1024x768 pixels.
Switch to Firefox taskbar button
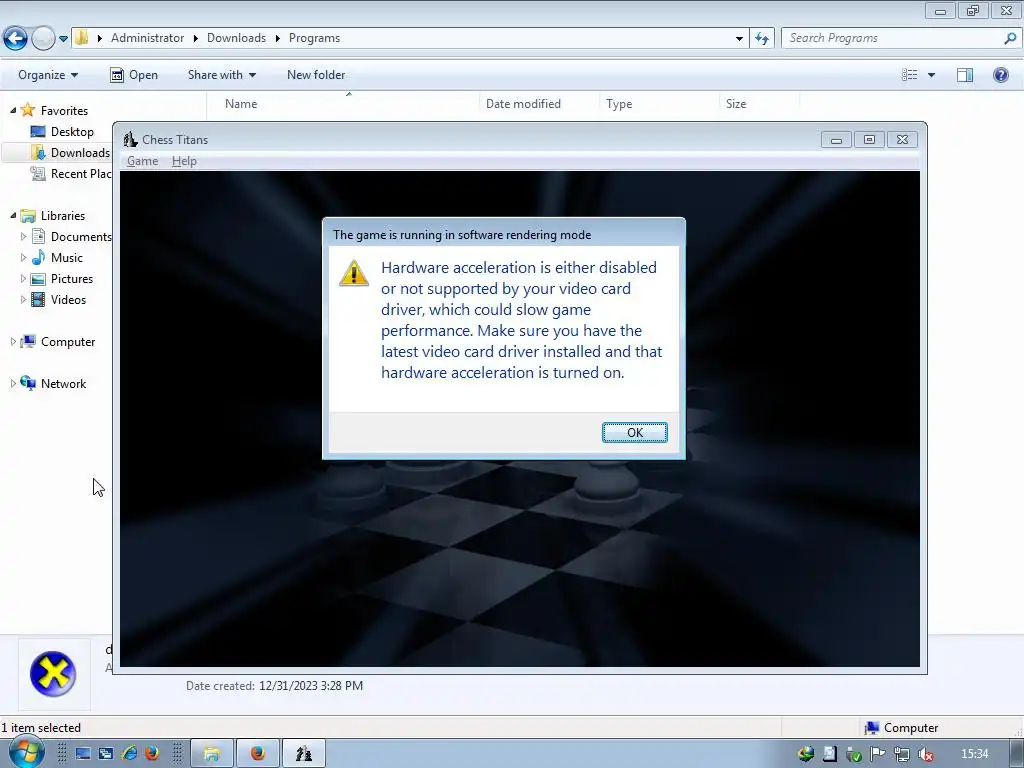[257, 754]
